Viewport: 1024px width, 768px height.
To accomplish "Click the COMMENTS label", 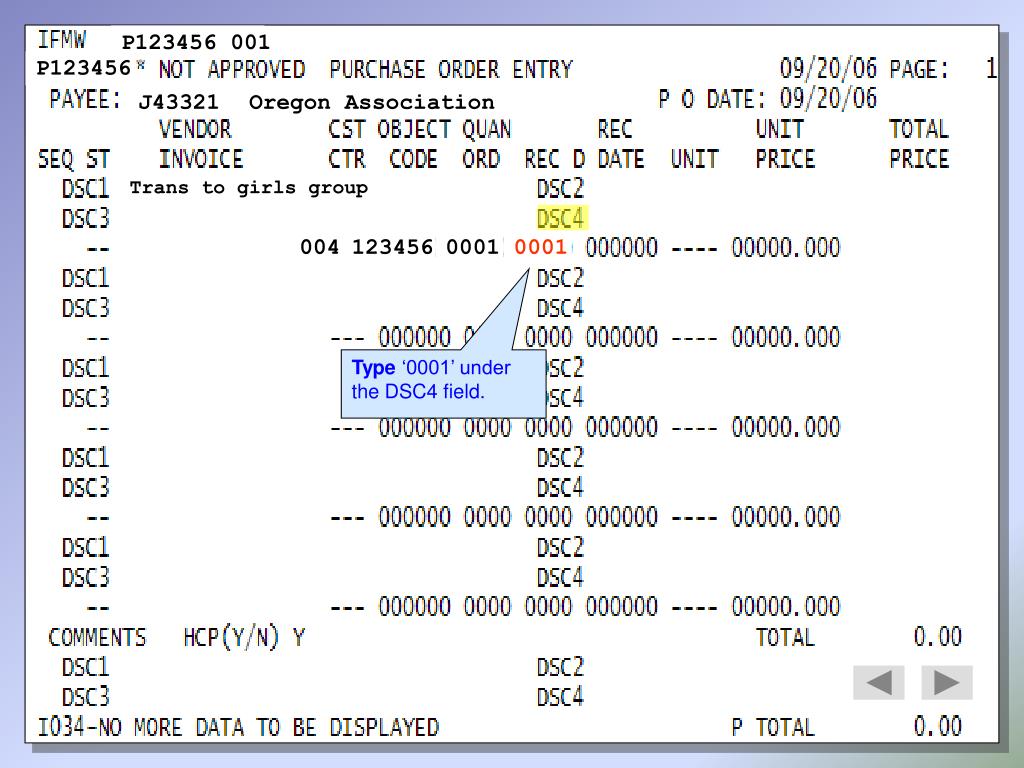I will [97, 637].
